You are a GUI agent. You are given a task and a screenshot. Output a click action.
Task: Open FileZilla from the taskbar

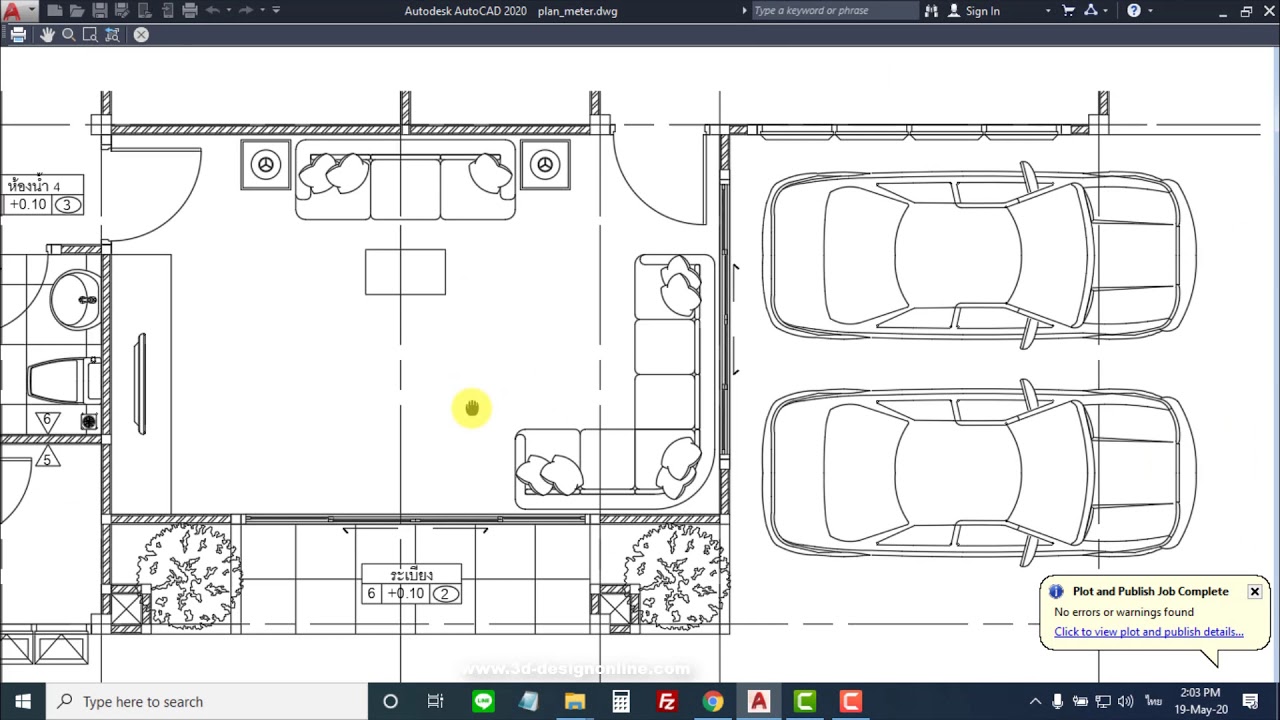(x=667, y=701)
